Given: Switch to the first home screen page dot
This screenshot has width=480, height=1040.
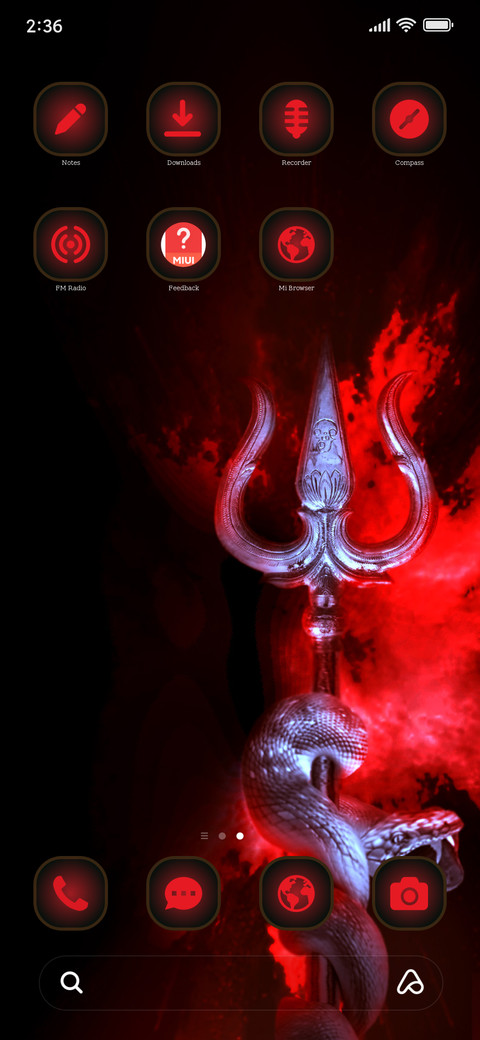Looking at the screenshot, I should (x=222, y=836).
